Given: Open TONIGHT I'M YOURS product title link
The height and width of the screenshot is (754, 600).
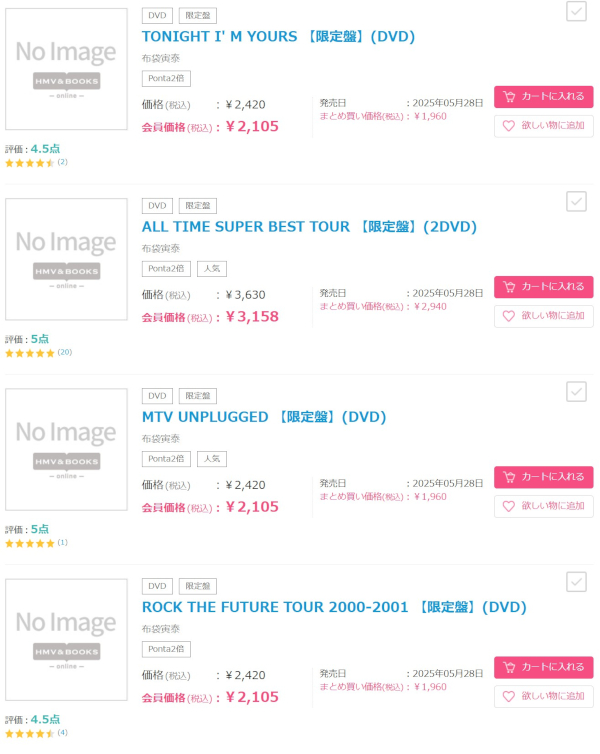Looking at the screenshot, I should (x=278, y=37).
